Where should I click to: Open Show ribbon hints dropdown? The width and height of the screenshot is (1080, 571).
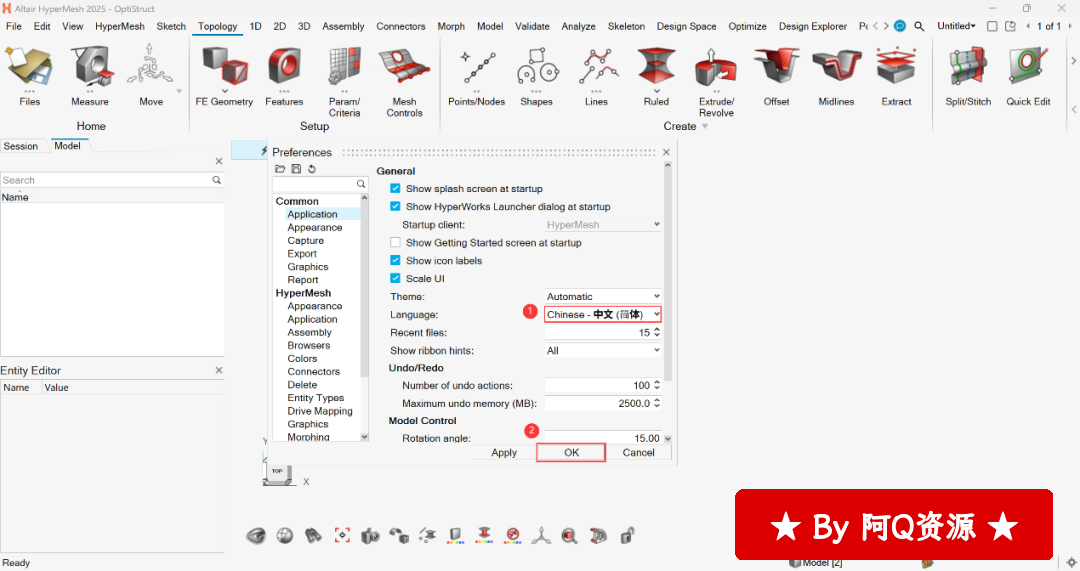tap(603, 350)
